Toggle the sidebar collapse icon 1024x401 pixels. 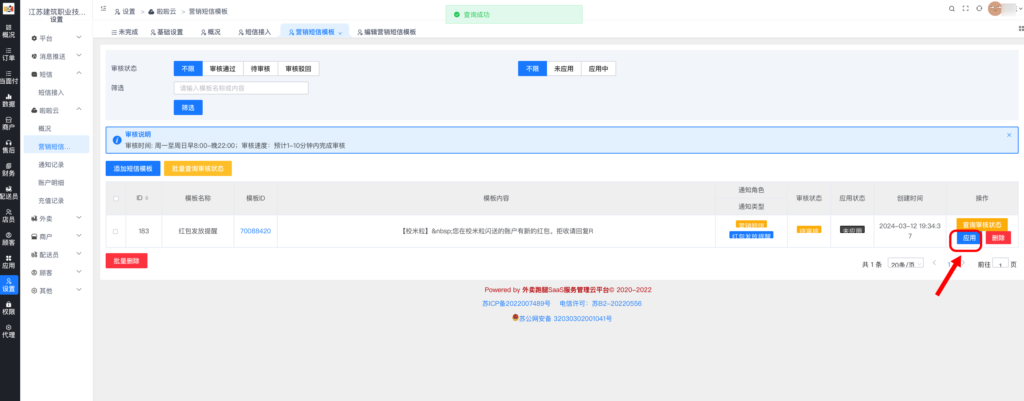click(x=103, y=9)
